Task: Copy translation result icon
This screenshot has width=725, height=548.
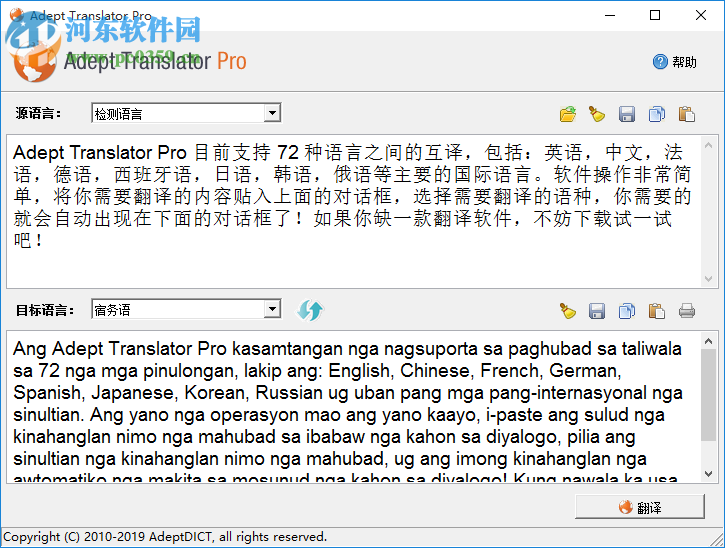Action: (627, 311)
